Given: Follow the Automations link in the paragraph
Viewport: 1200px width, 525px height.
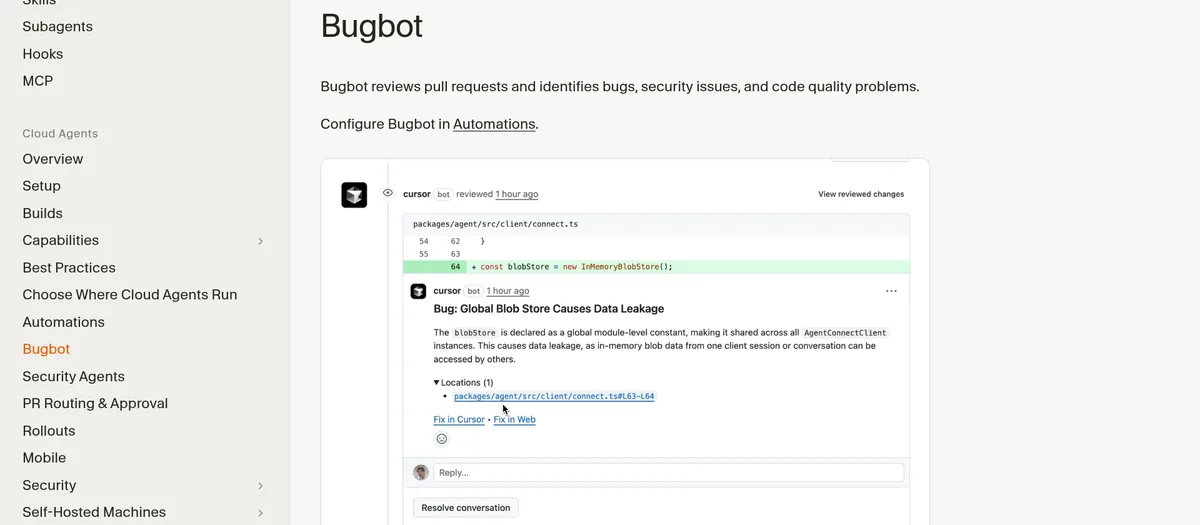Looking at the screenshot, I should point(494,124).
